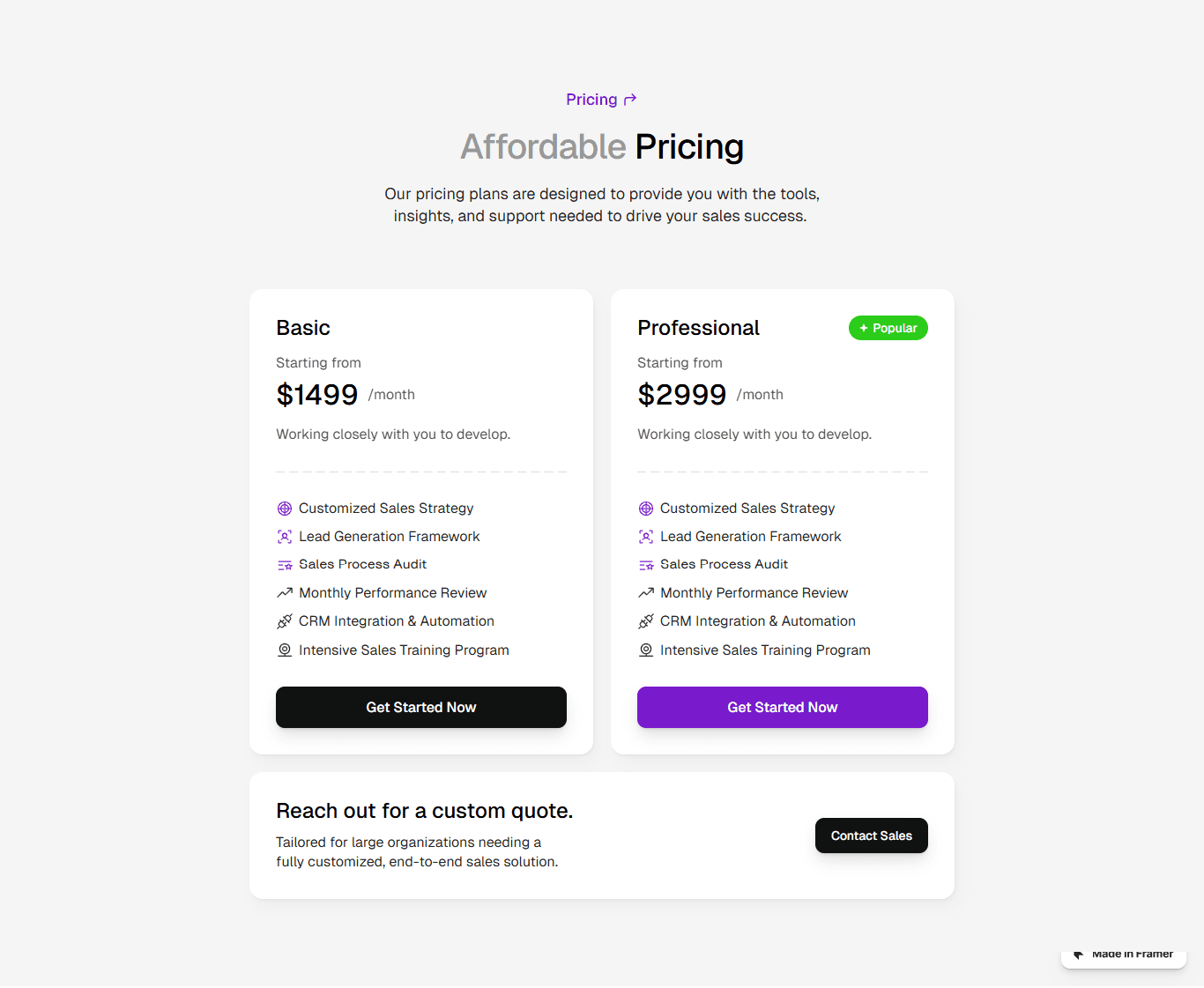Viewport: 1204px width, 988px height.
Task: Open the purple Pricing link at the top
Action: point(591,100)
